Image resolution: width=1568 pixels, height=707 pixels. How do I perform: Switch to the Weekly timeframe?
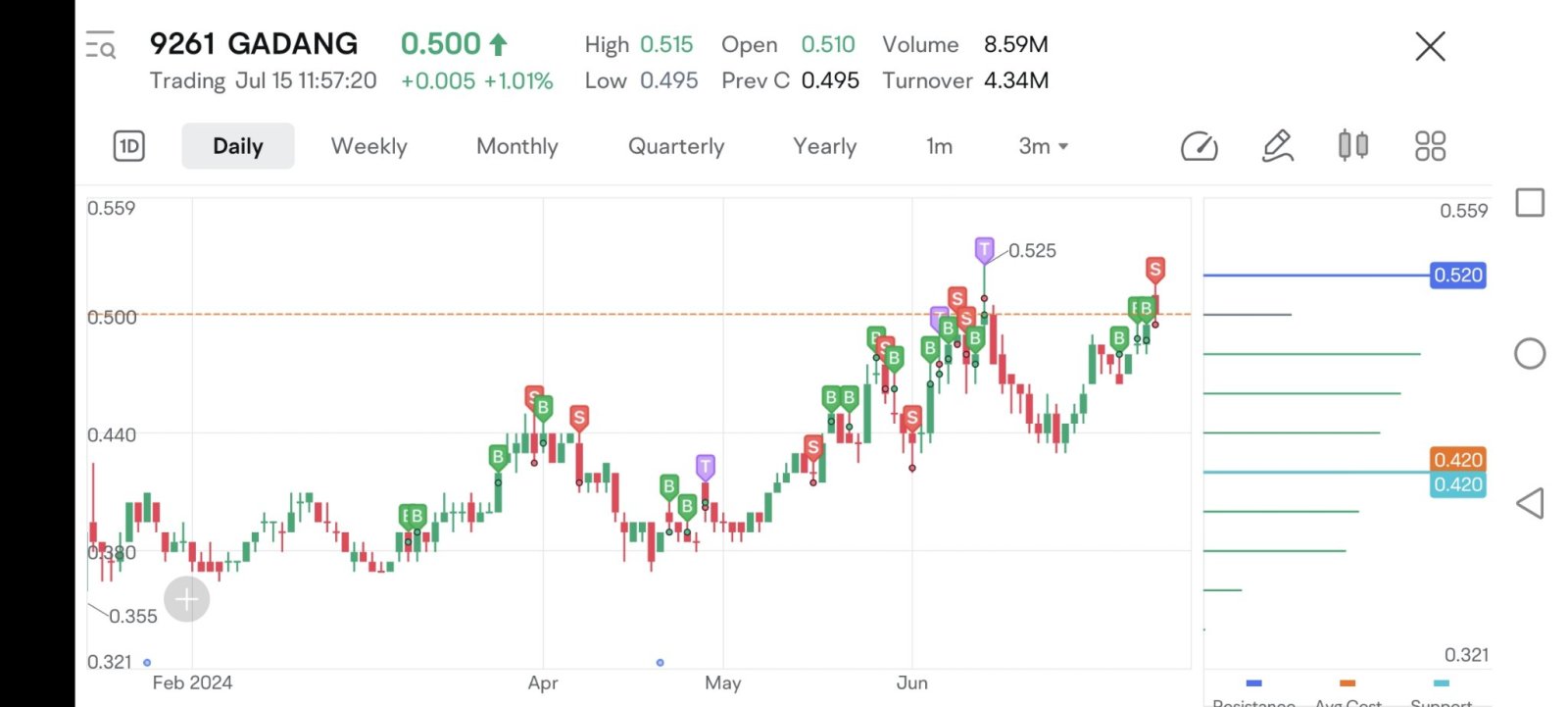click(x=368, y=146)
